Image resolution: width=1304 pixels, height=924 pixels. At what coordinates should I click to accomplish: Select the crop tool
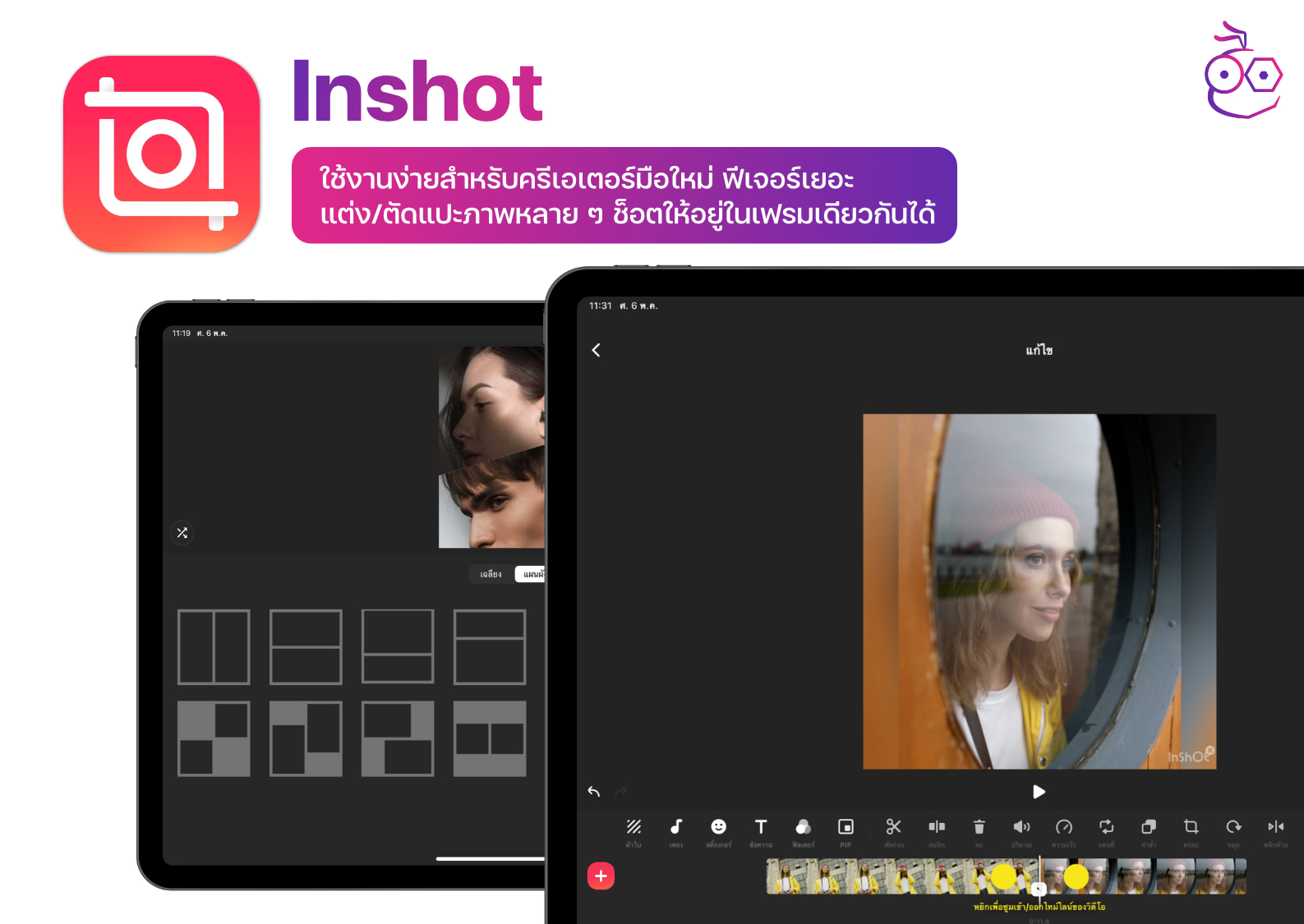click(x=1191, y=827)
